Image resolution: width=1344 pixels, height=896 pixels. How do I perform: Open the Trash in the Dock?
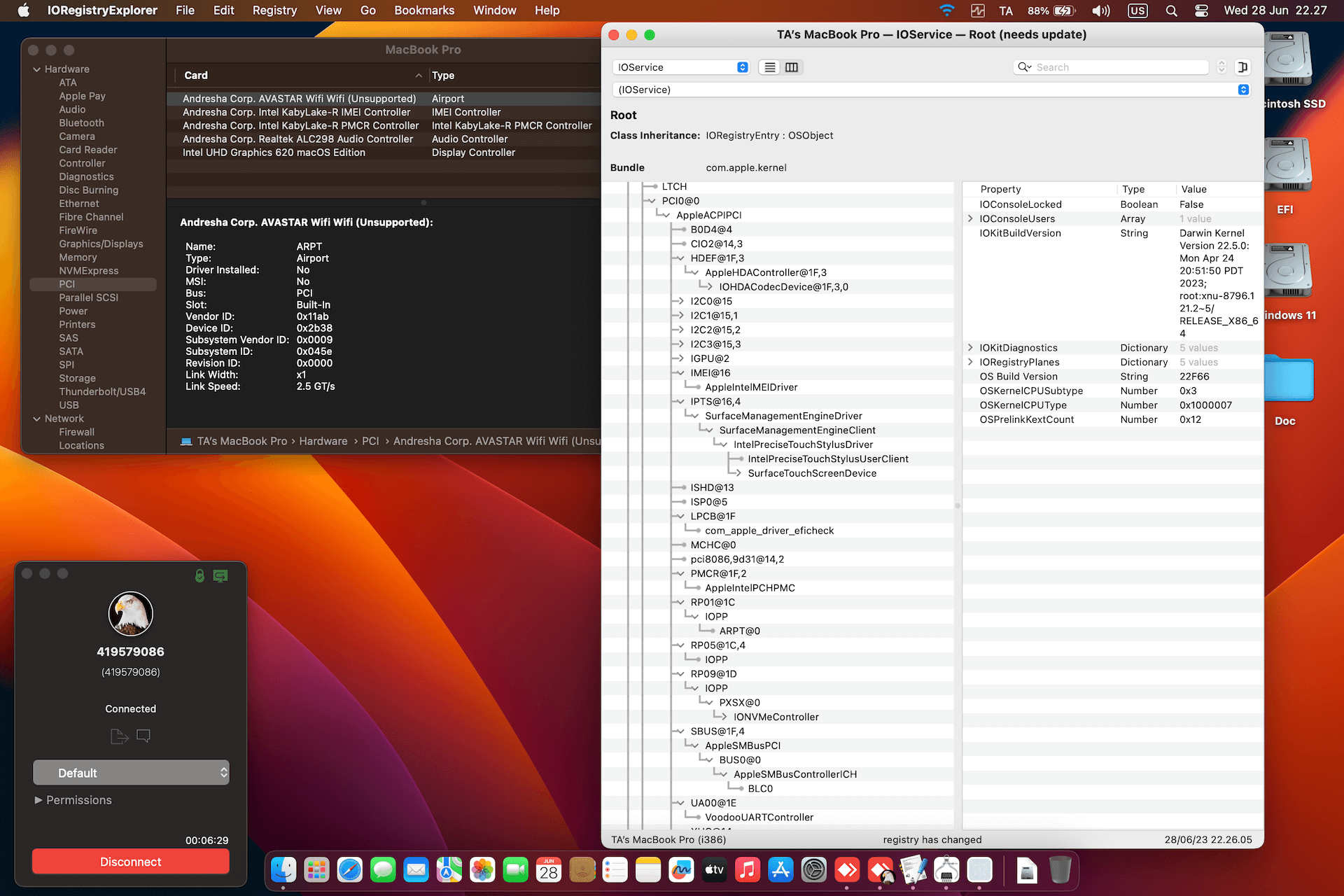(x=1060, y=870)
